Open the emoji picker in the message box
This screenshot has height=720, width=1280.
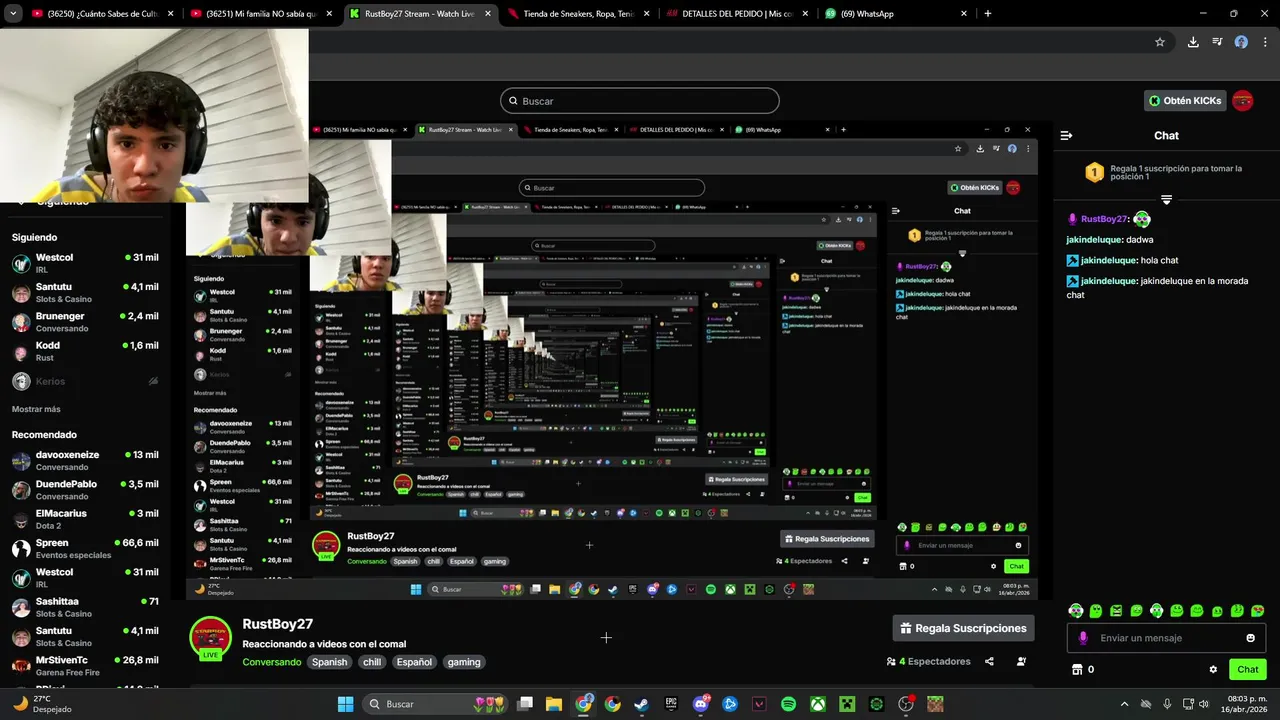coord(1250,638)
